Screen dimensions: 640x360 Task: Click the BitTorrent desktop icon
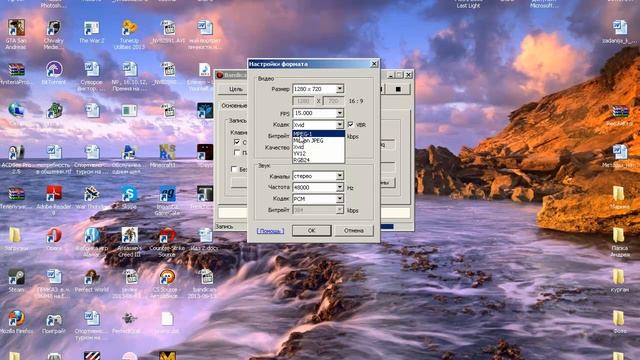[x=53, y=73]
